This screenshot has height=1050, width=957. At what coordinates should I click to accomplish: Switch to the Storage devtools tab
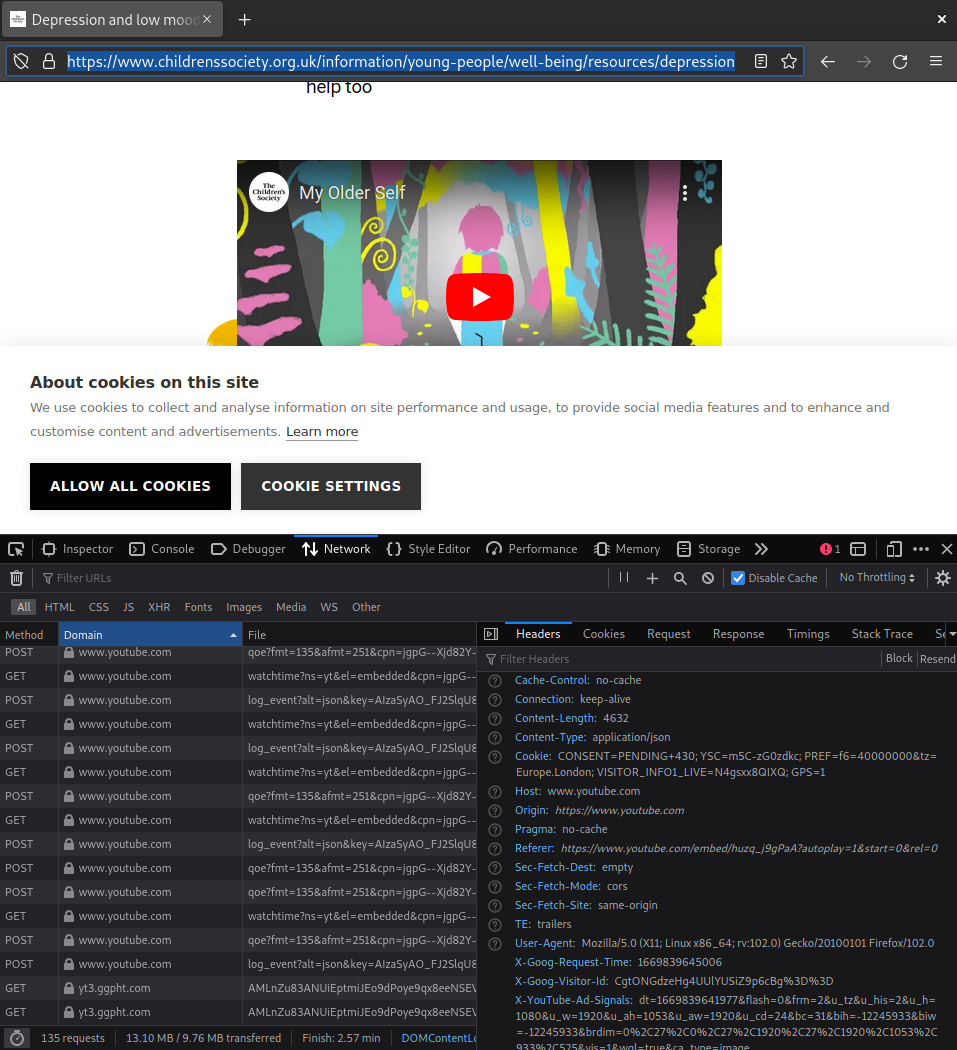point(709,549)
